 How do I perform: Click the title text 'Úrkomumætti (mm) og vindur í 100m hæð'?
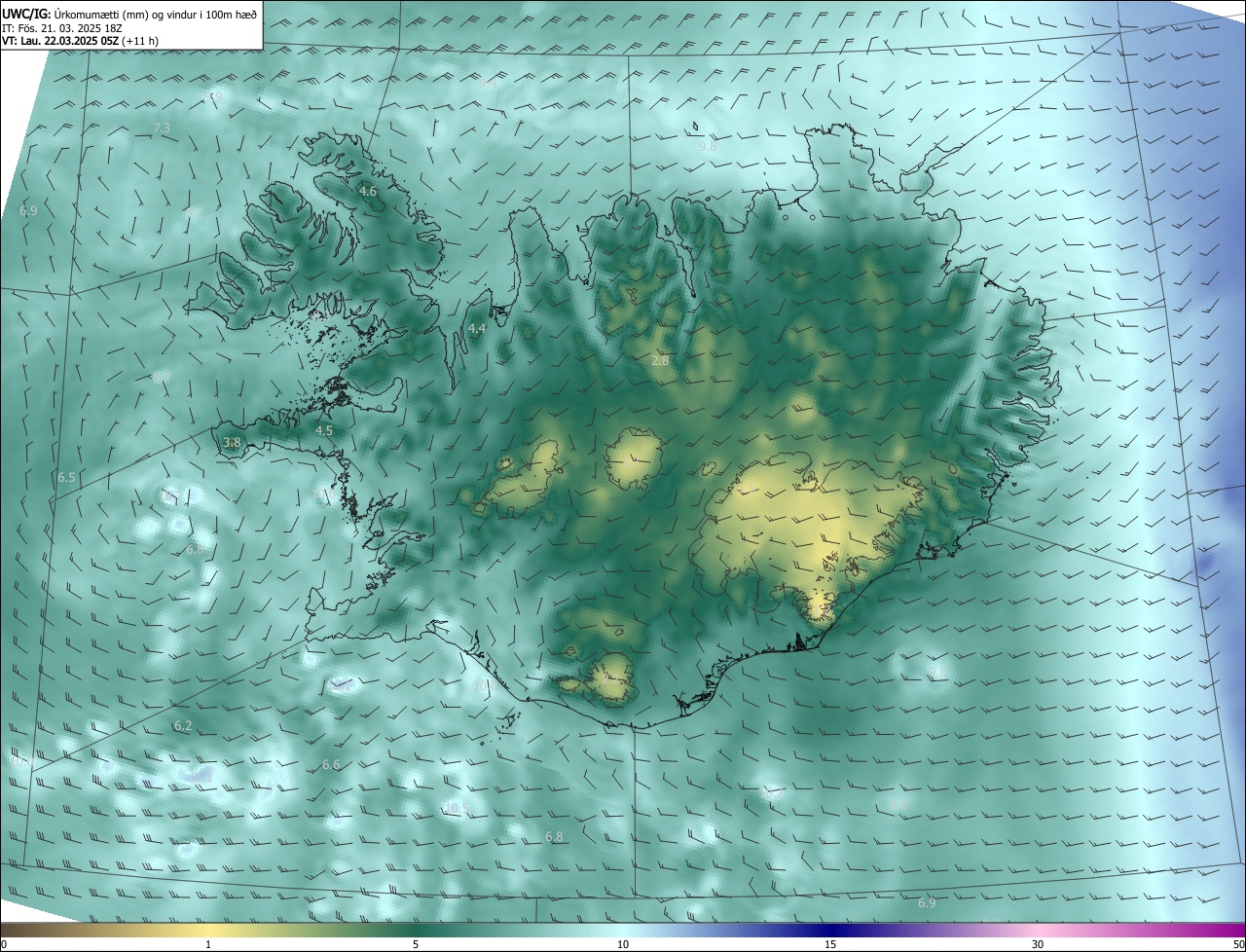(155, 13)
